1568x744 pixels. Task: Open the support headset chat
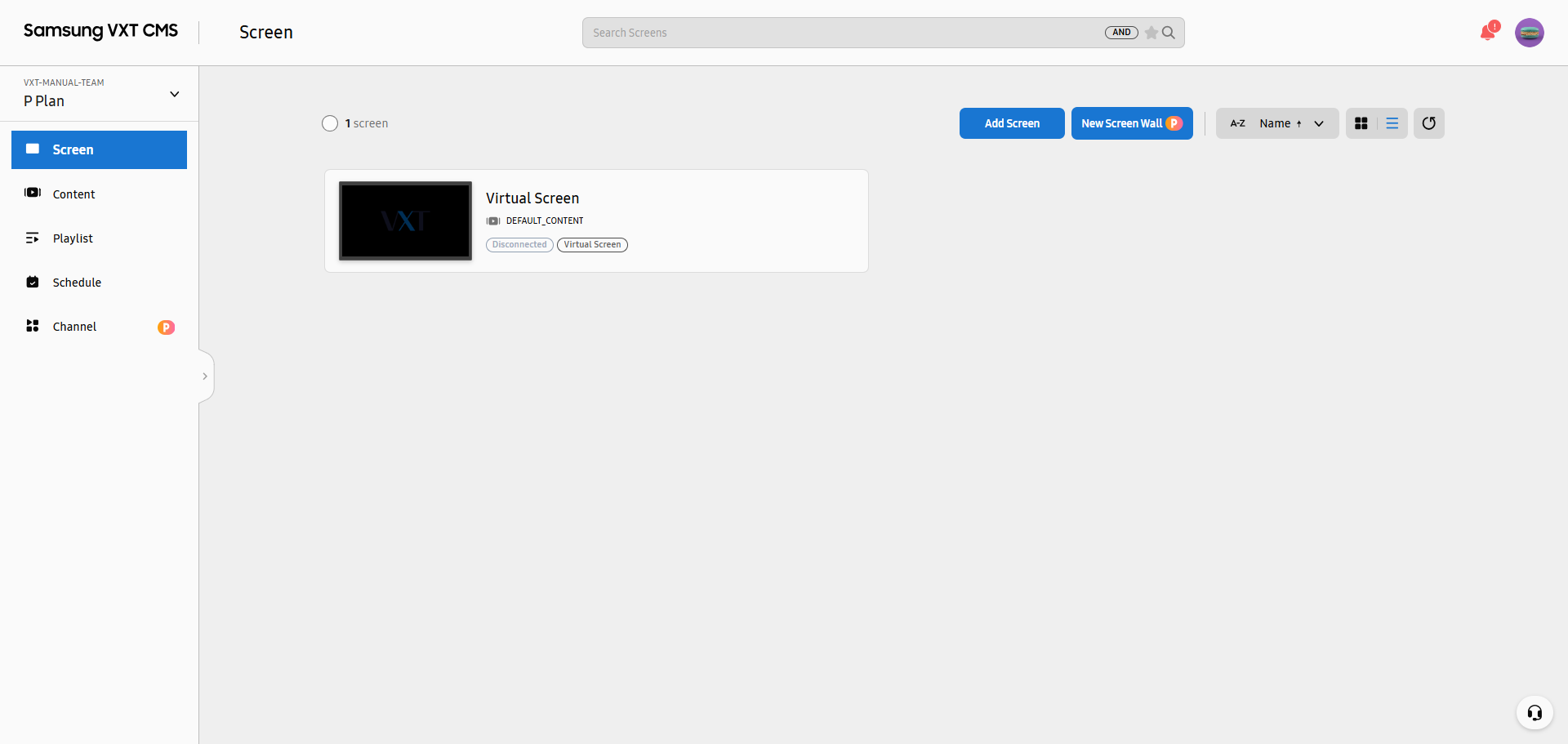pyautogui.click(x=1535, y=713)
